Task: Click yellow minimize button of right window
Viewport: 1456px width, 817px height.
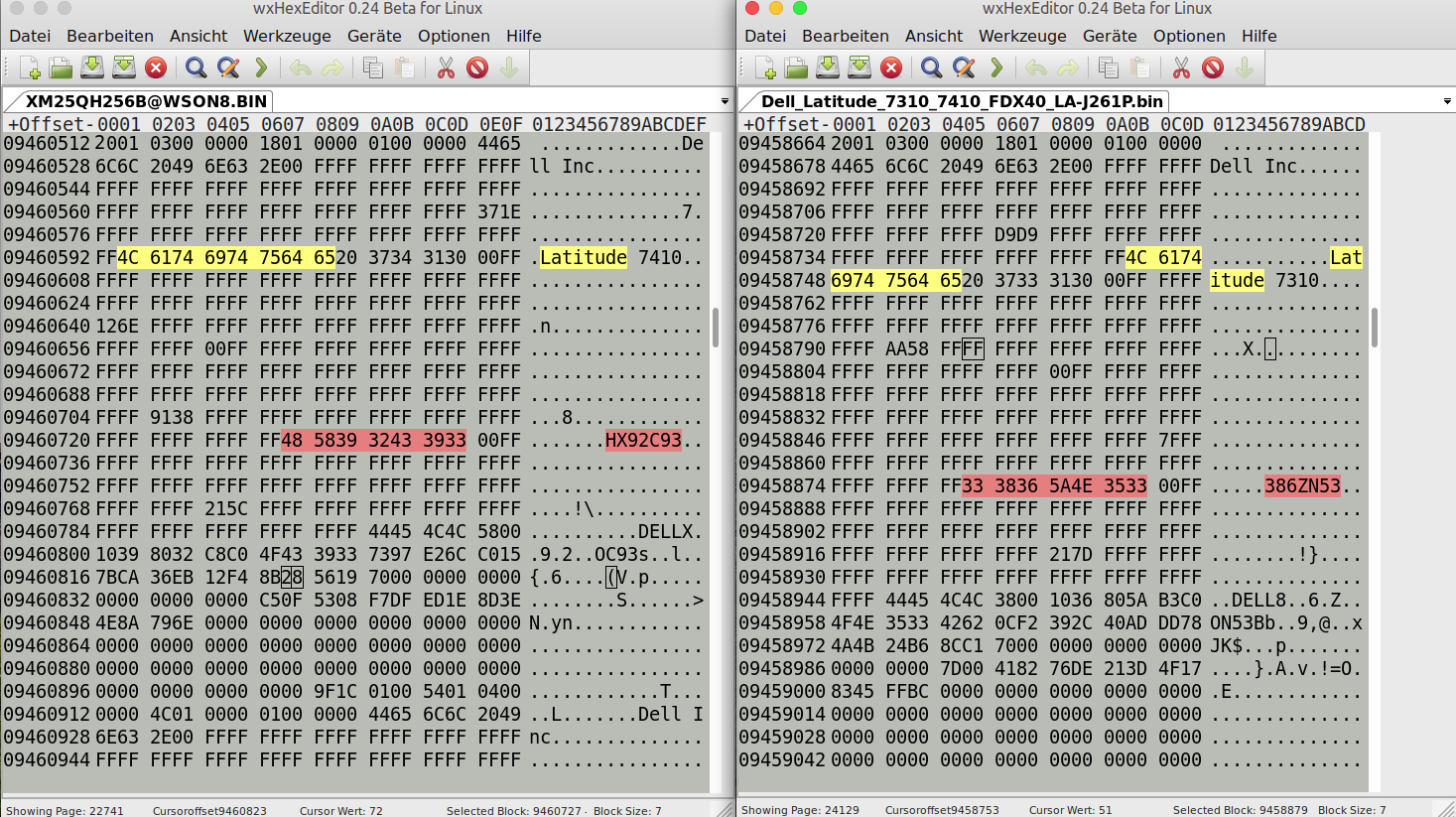Action: (776, 8)
